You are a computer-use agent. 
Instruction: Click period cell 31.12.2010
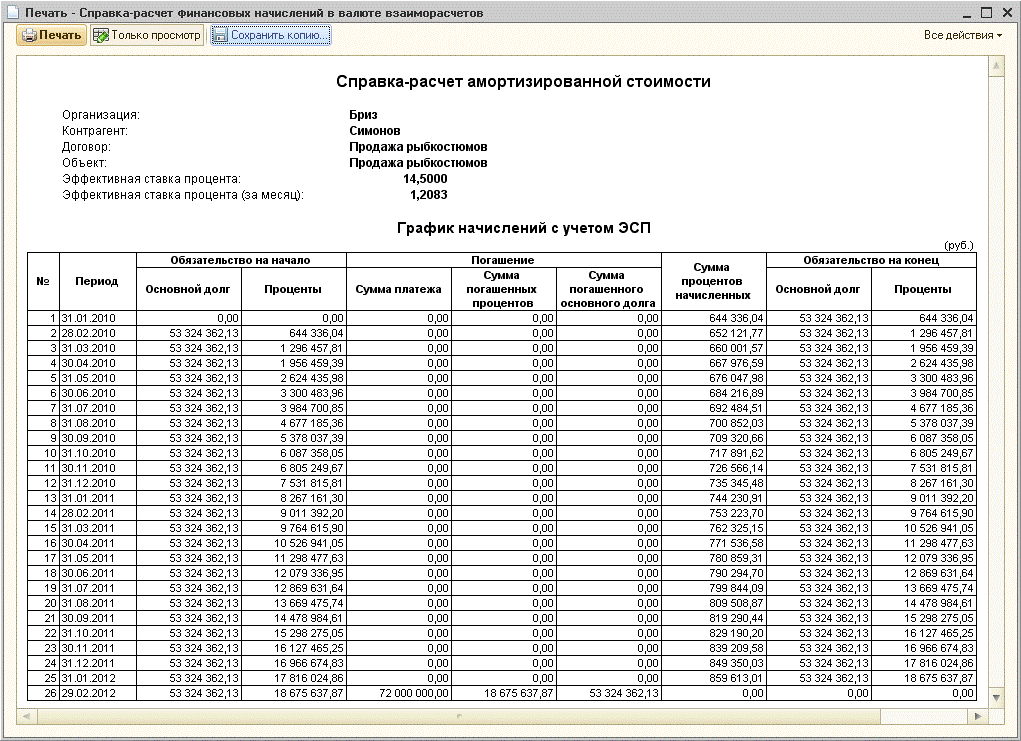point(97,483)
